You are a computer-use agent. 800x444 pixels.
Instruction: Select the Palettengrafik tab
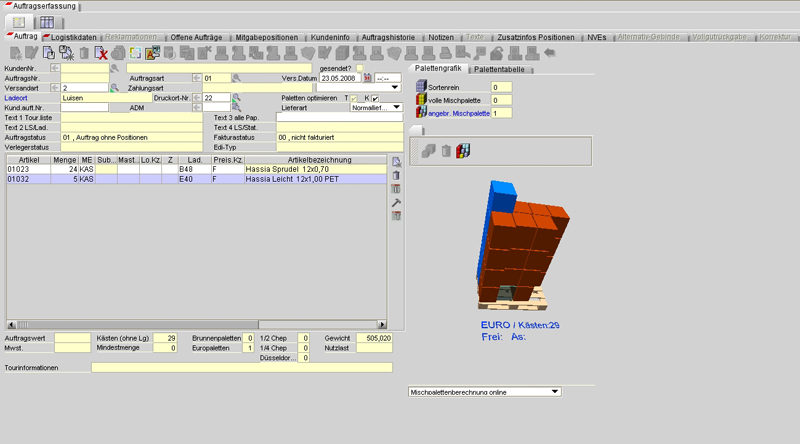tap(438, 68)
